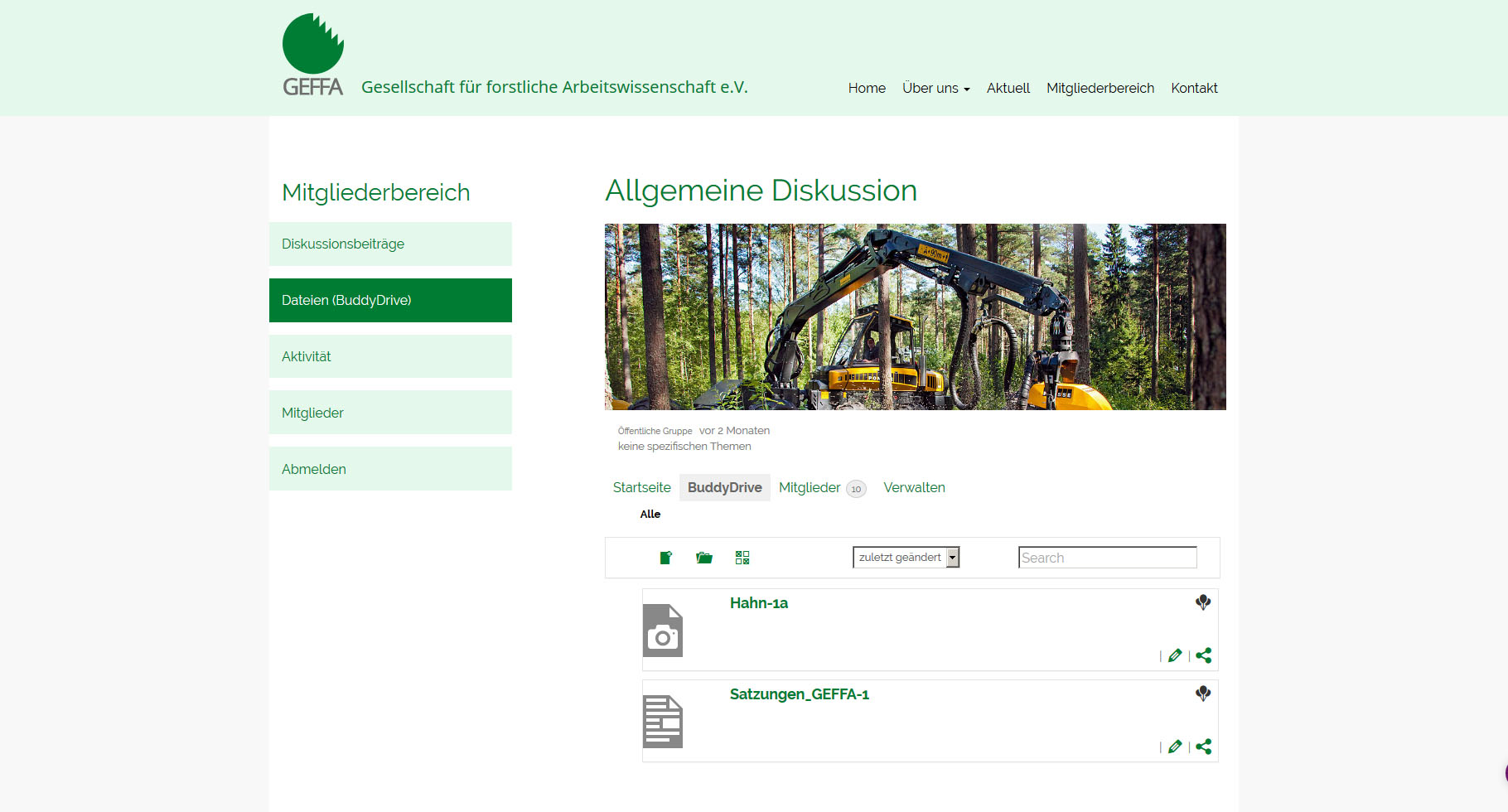Click into the Search field
This screenshot has height=812, width=1508.
tap(1107, 558)
